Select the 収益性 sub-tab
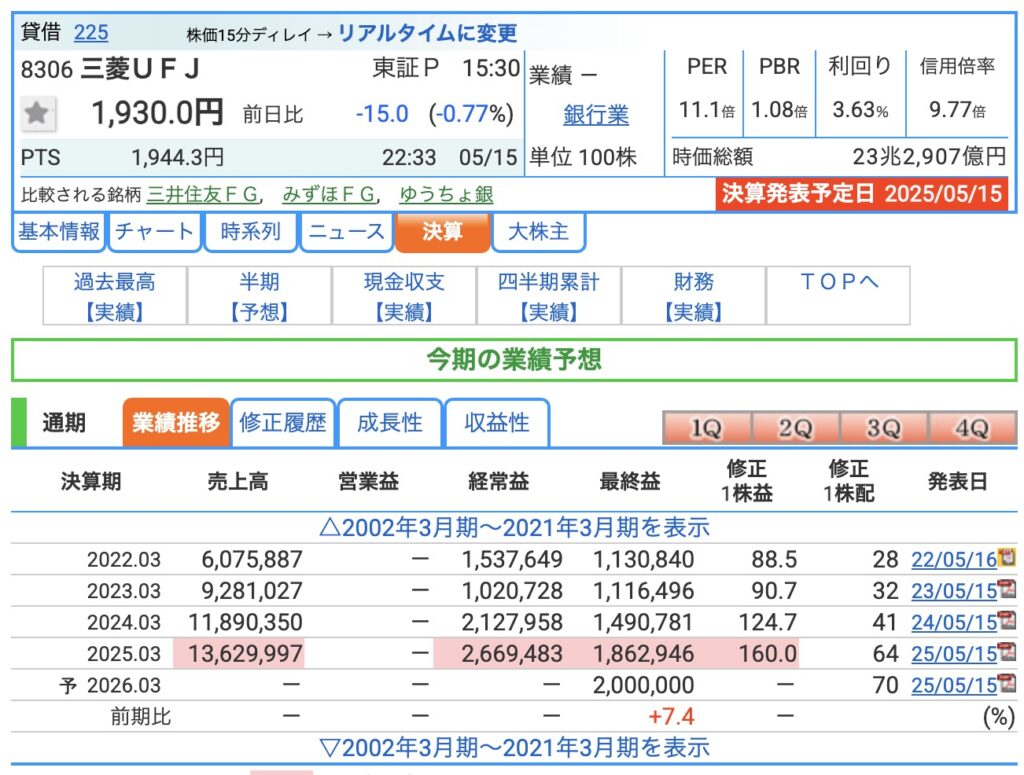 [497, 422]
